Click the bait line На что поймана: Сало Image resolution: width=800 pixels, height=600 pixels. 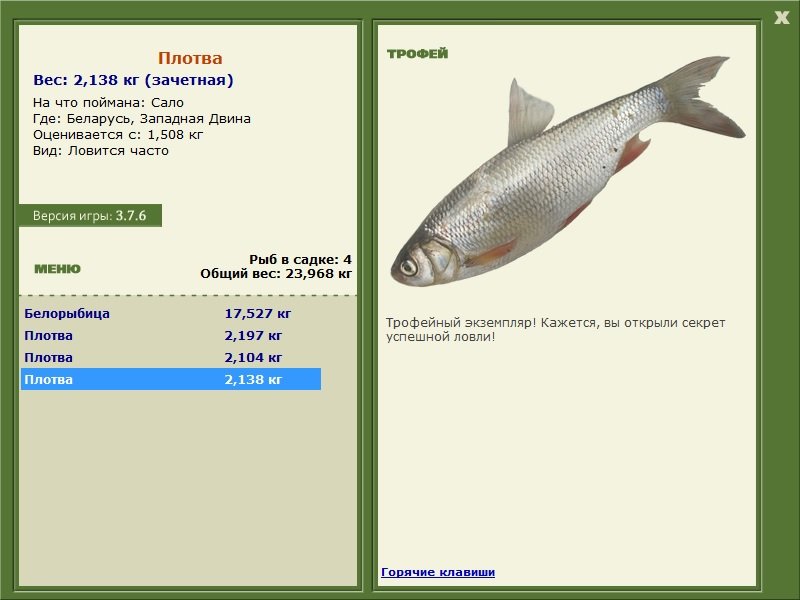[108, 102]
